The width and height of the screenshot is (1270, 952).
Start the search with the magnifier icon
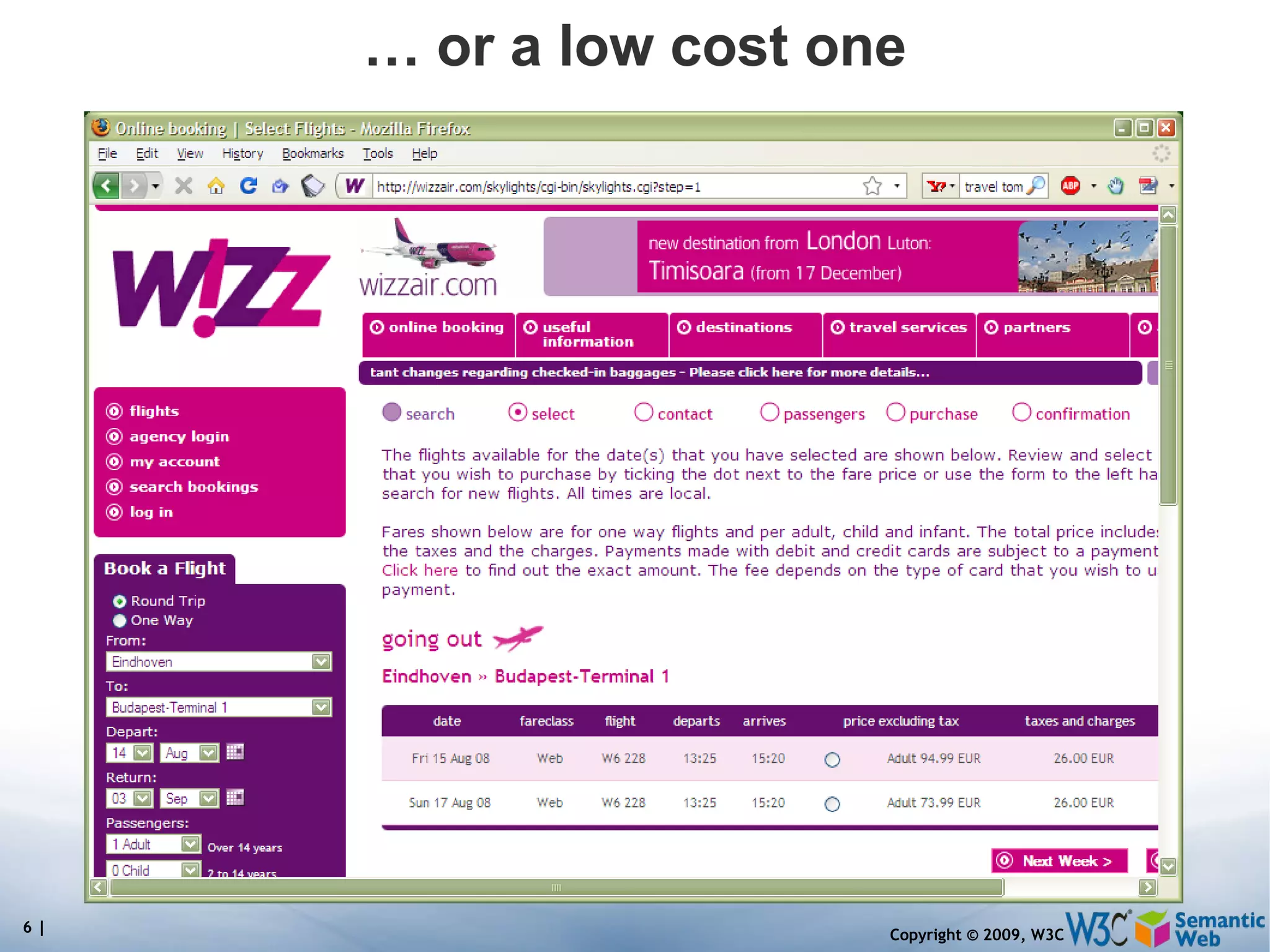point(1036,185)
